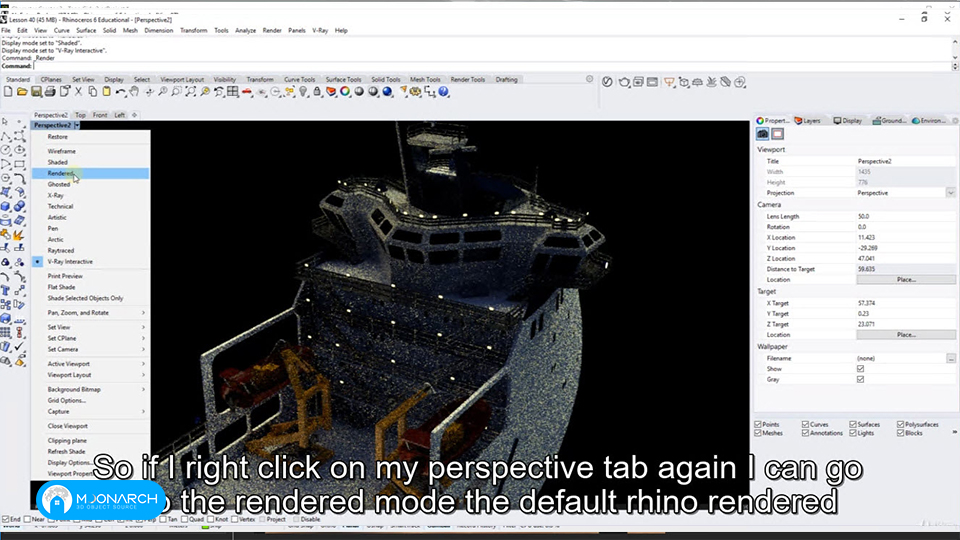
Task: Click the Lens Length value field
Action: [906, 216]
